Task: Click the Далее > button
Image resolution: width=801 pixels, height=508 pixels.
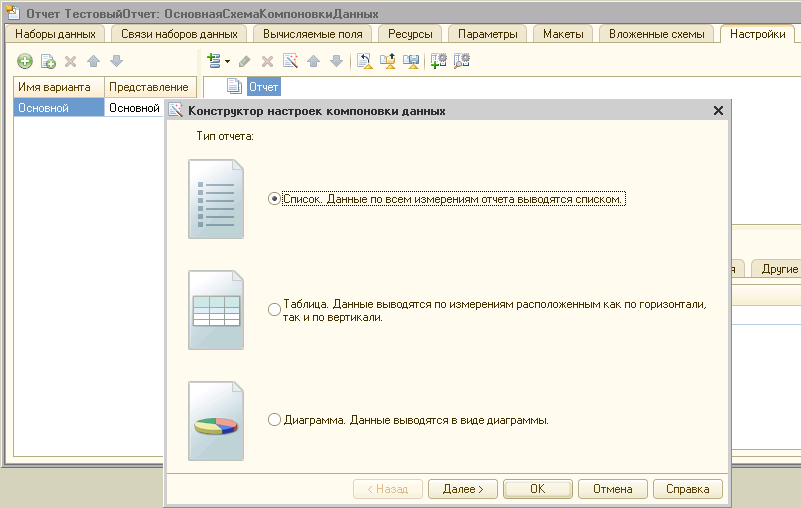Action: tap(463, 489)
